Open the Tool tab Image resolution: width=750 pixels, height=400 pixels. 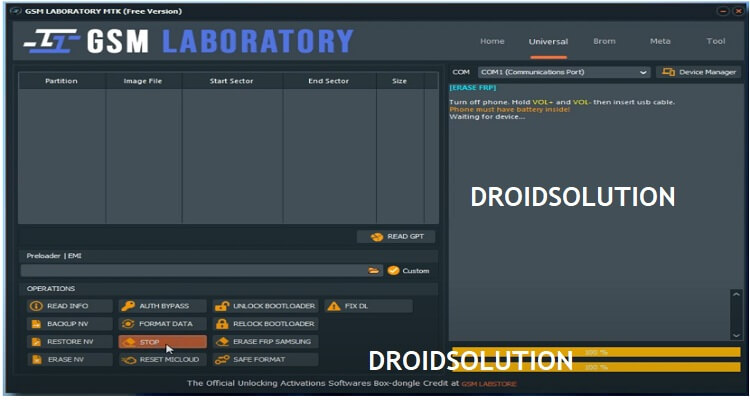(x=716, y=41)
